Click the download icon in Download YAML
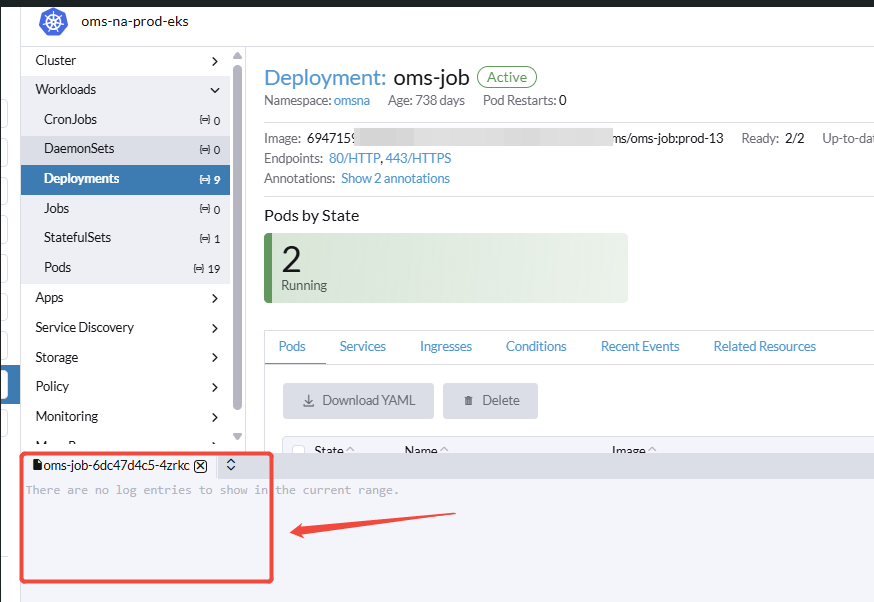The image size is (874, 602). pyautogui.click(x=308, y=401)
